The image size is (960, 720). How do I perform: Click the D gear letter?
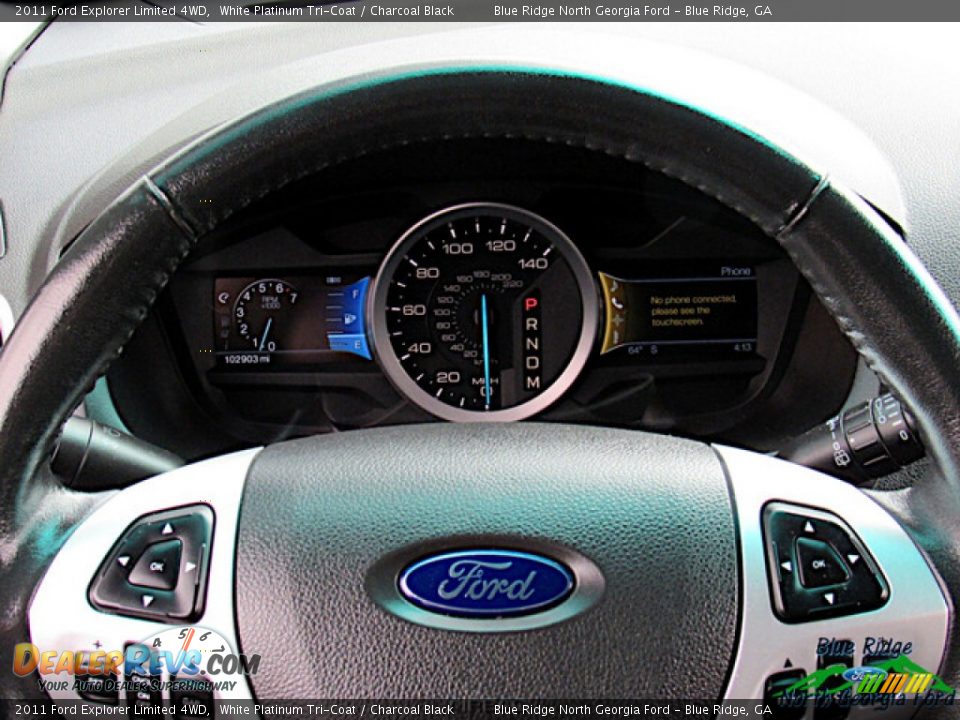tap(532, 362)
